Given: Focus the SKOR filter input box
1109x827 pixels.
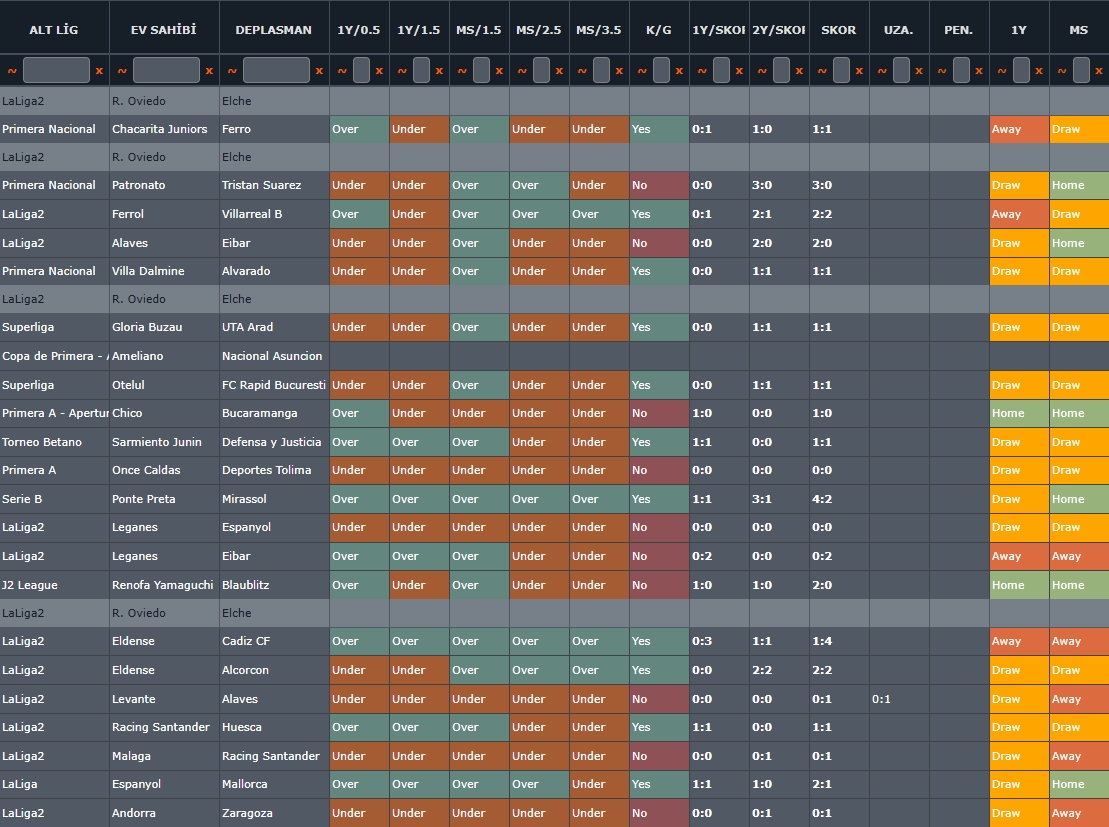Looking at the screenshot, I should point(841,70).
